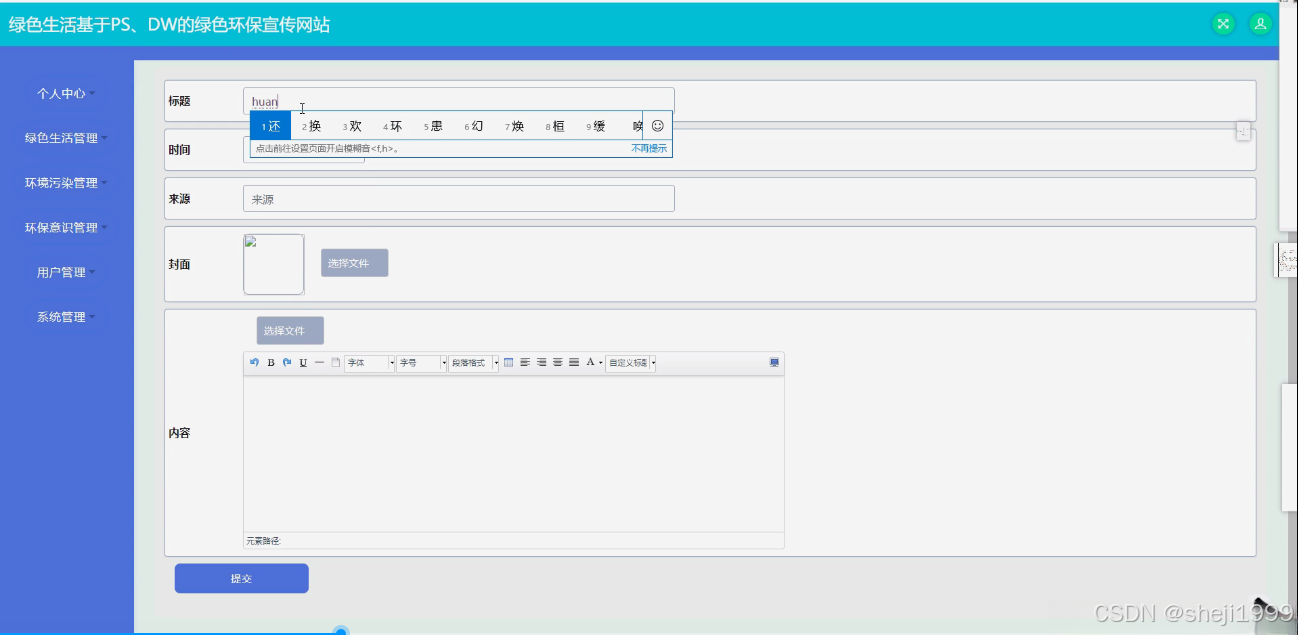Insert a table via editor toolbar
This screenshot has width=1298, height=635.
pos(508,362)
